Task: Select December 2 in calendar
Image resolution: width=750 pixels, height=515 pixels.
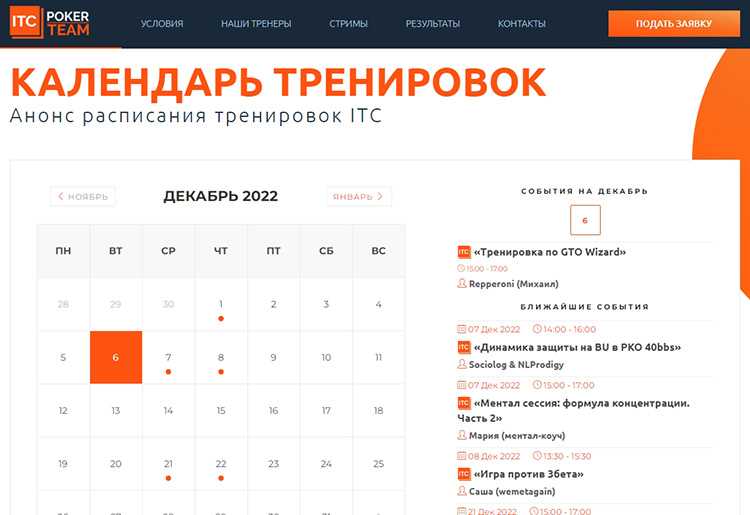Action: [x=274, y=304]
